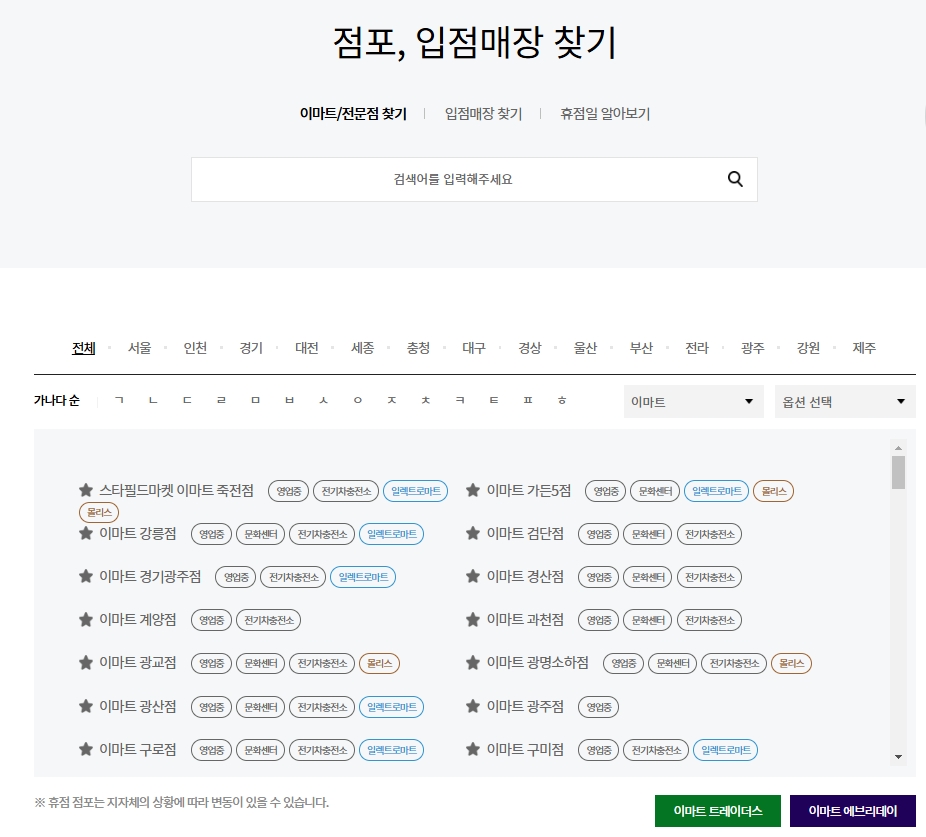This screenshot has height=837, width=926.
Task: Filter stores by consonant ㄱ
Action: [119, 400]
